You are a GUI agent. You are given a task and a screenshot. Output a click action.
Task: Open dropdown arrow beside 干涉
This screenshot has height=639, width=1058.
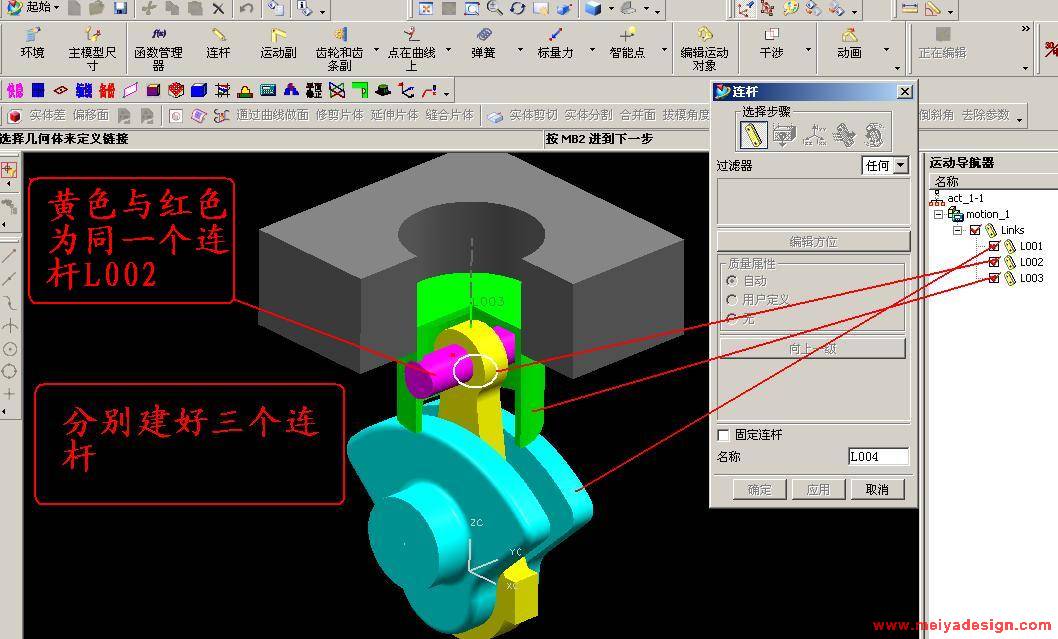[808, 51]
